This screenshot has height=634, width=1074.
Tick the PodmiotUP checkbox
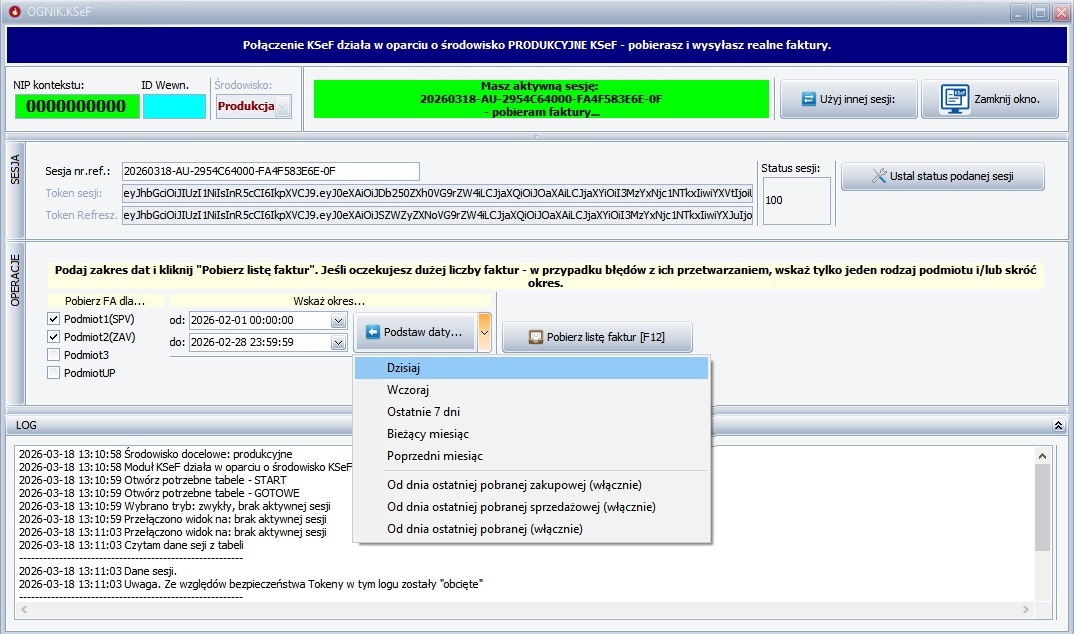coord(55,373)
